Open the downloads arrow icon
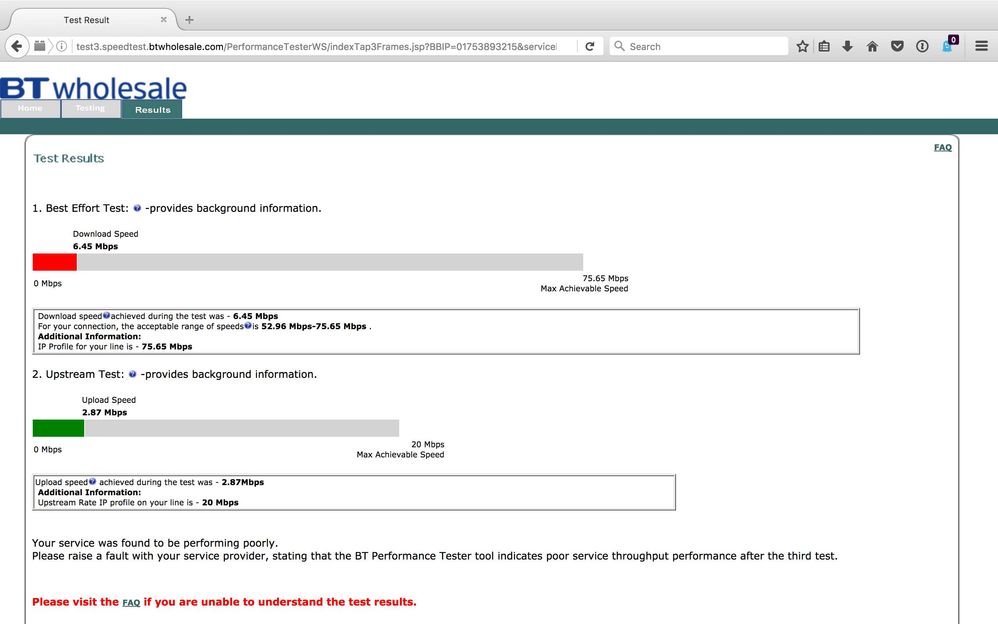The image size is (998, 624). point(847,46)
